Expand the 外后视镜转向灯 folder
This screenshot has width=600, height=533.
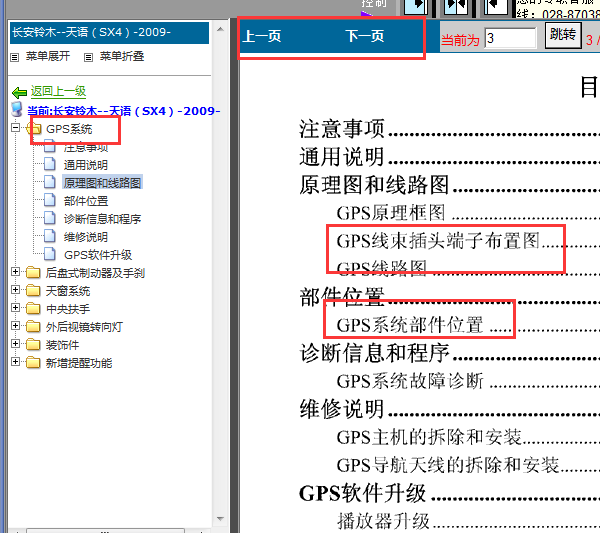tap(15, 326)
